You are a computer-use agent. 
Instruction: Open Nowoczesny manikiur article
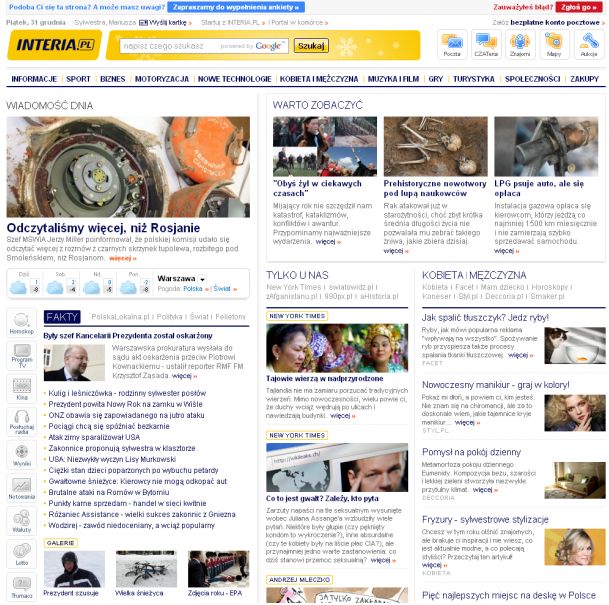[x=496, y=385]
